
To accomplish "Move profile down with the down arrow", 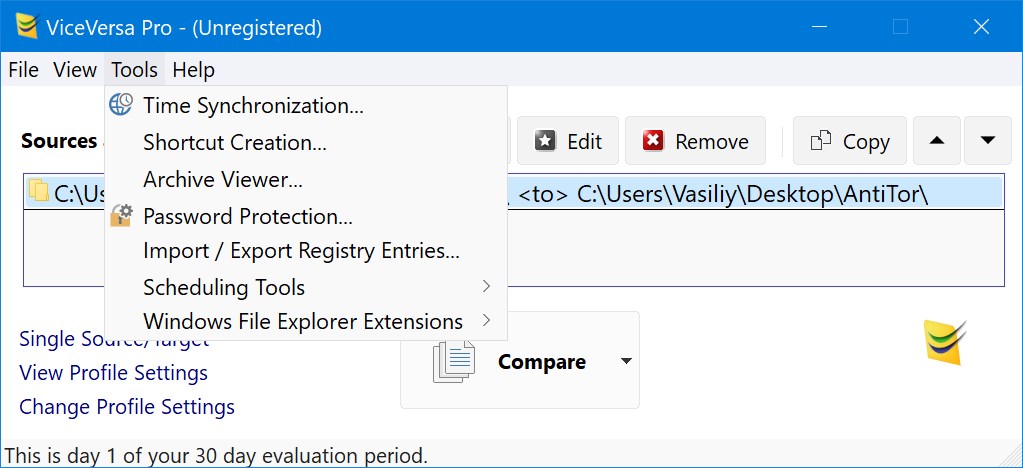I will pyautogui.click(x=988, y=141).
